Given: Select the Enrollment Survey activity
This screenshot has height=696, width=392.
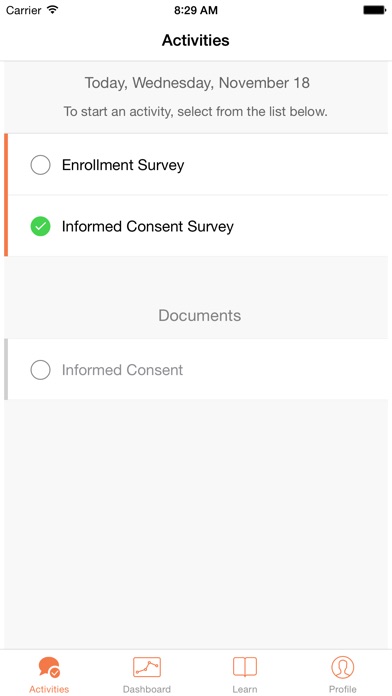Looking at the screenshot, I should pyautogui.click(x=196, y=165).
